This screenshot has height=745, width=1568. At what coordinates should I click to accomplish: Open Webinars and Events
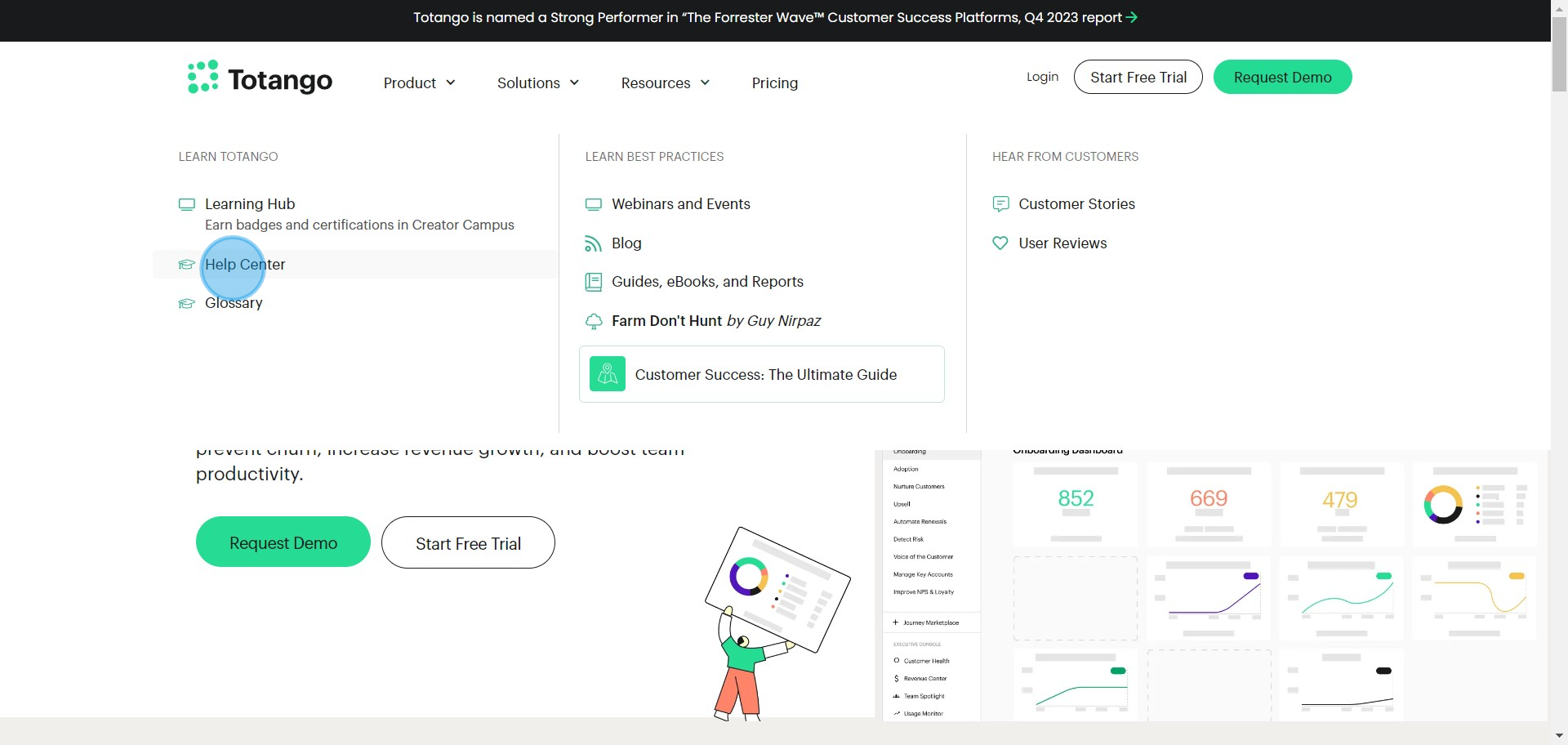[x=681, y=204]
